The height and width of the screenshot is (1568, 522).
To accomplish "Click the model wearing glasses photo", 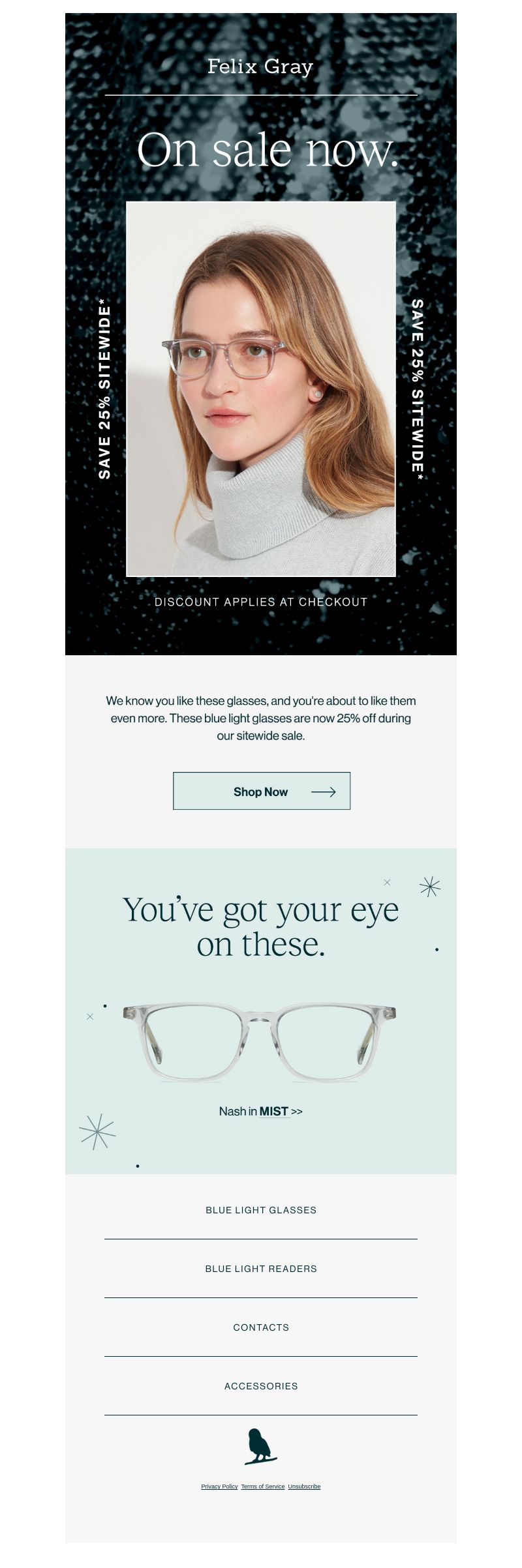I will [261, 389].
